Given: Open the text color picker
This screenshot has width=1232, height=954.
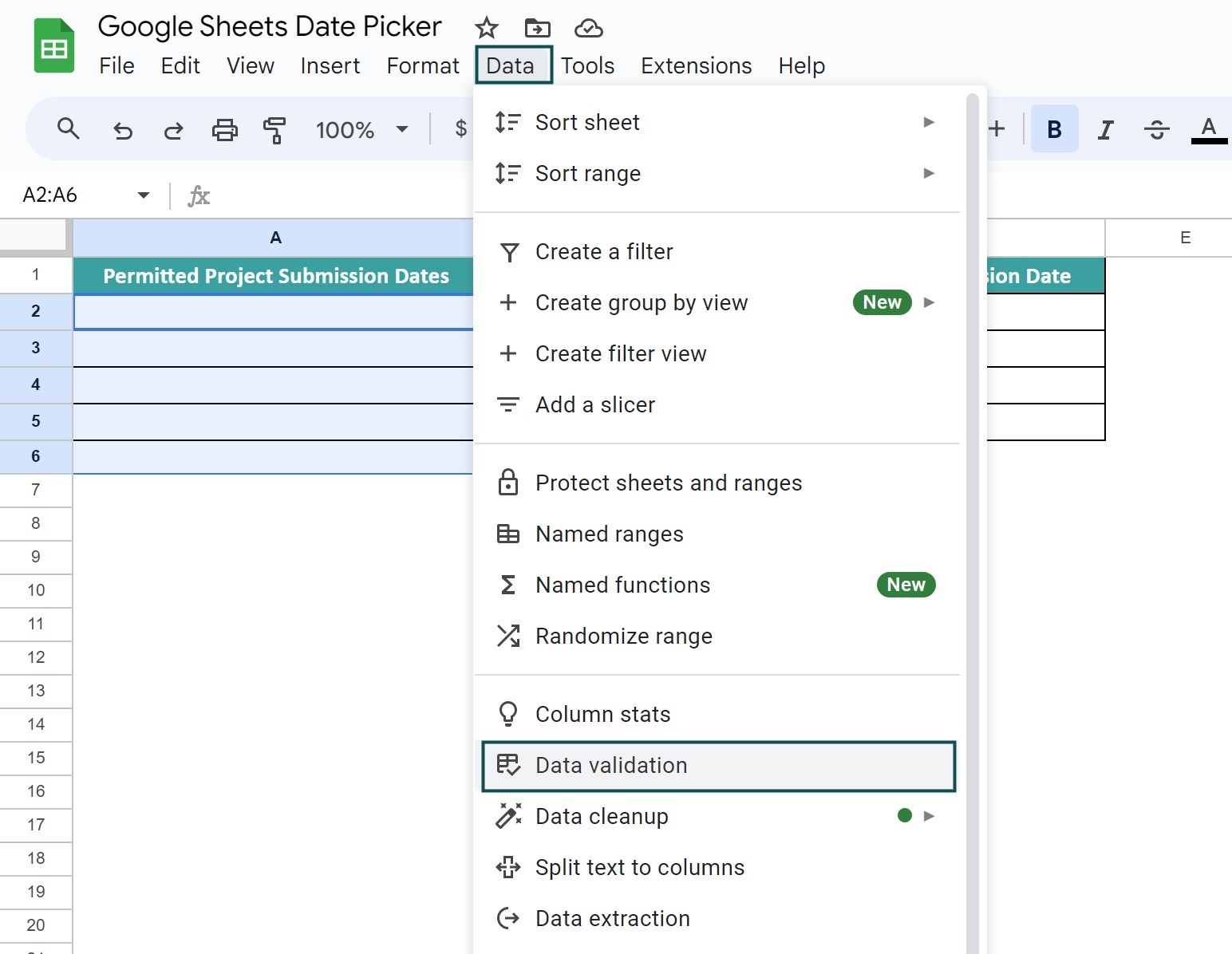Looking at the screenshot, I should coord(1209,129).
